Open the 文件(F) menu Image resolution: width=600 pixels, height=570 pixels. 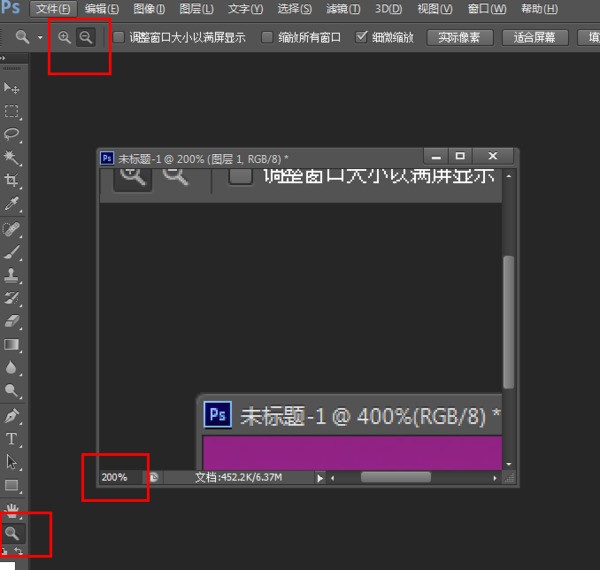click(53, 8)
